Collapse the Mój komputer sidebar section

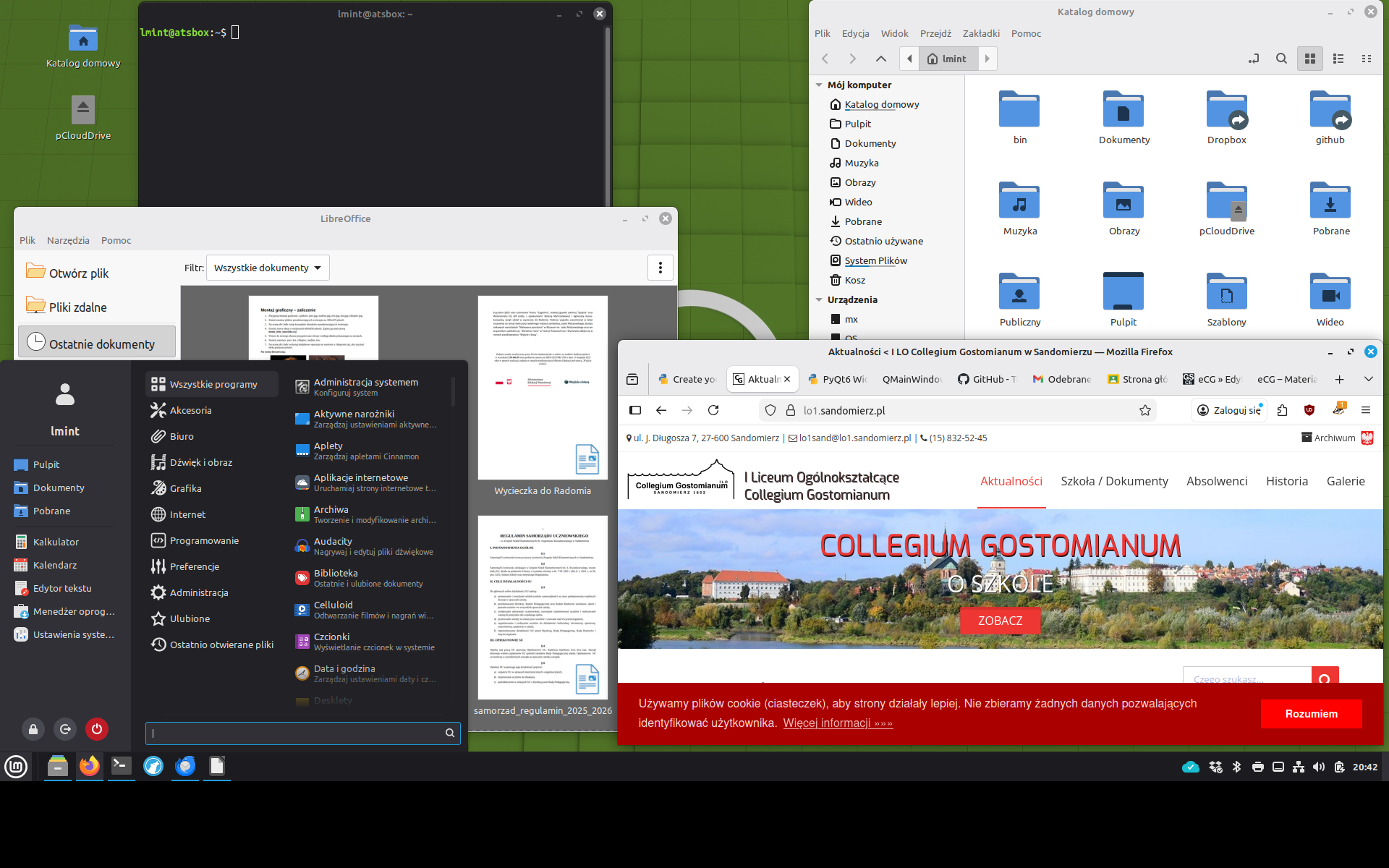820,85
